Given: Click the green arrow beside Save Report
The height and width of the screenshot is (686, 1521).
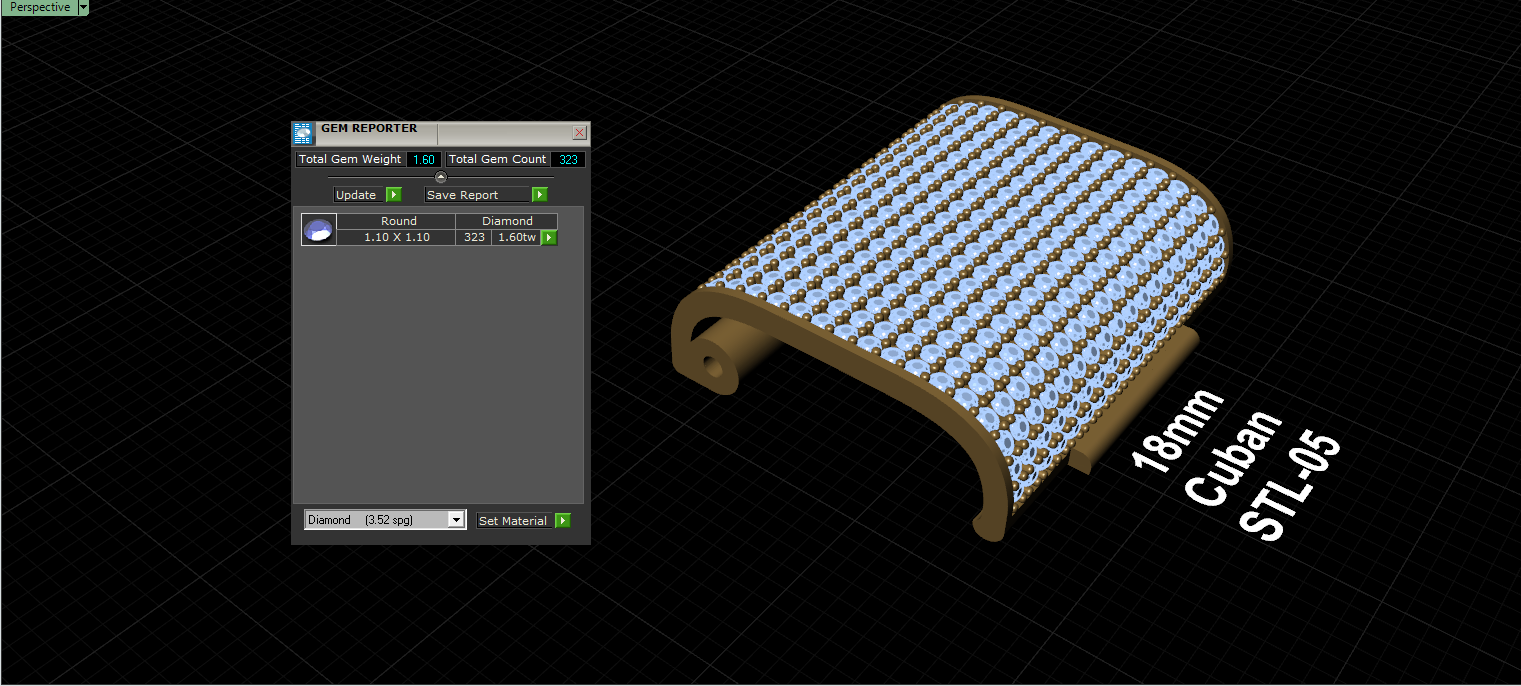Looking at the screenshot, I should [x=540, y=195].
